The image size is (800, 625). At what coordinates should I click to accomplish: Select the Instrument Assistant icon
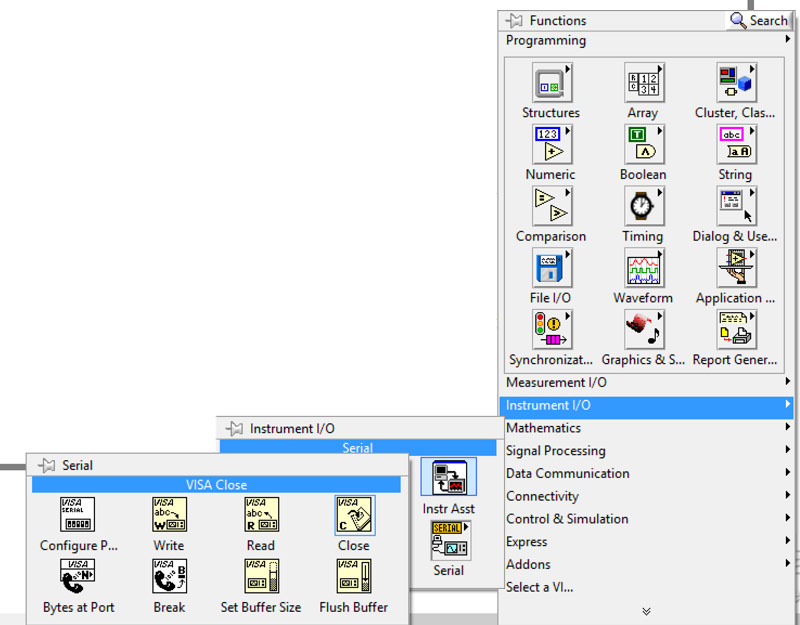coord(448,478)
